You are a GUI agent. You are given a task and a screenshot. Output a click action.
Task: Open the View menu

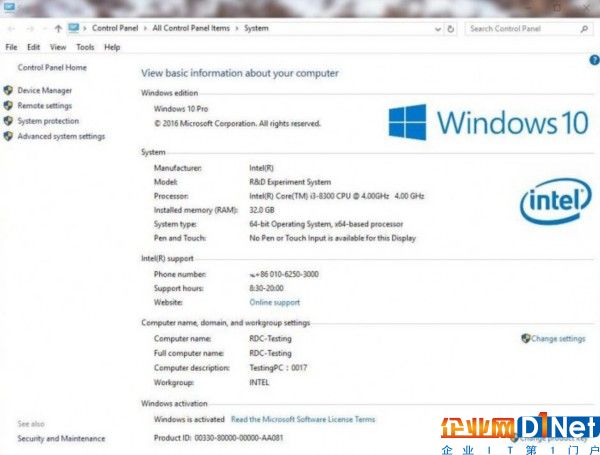pos(58,47)
